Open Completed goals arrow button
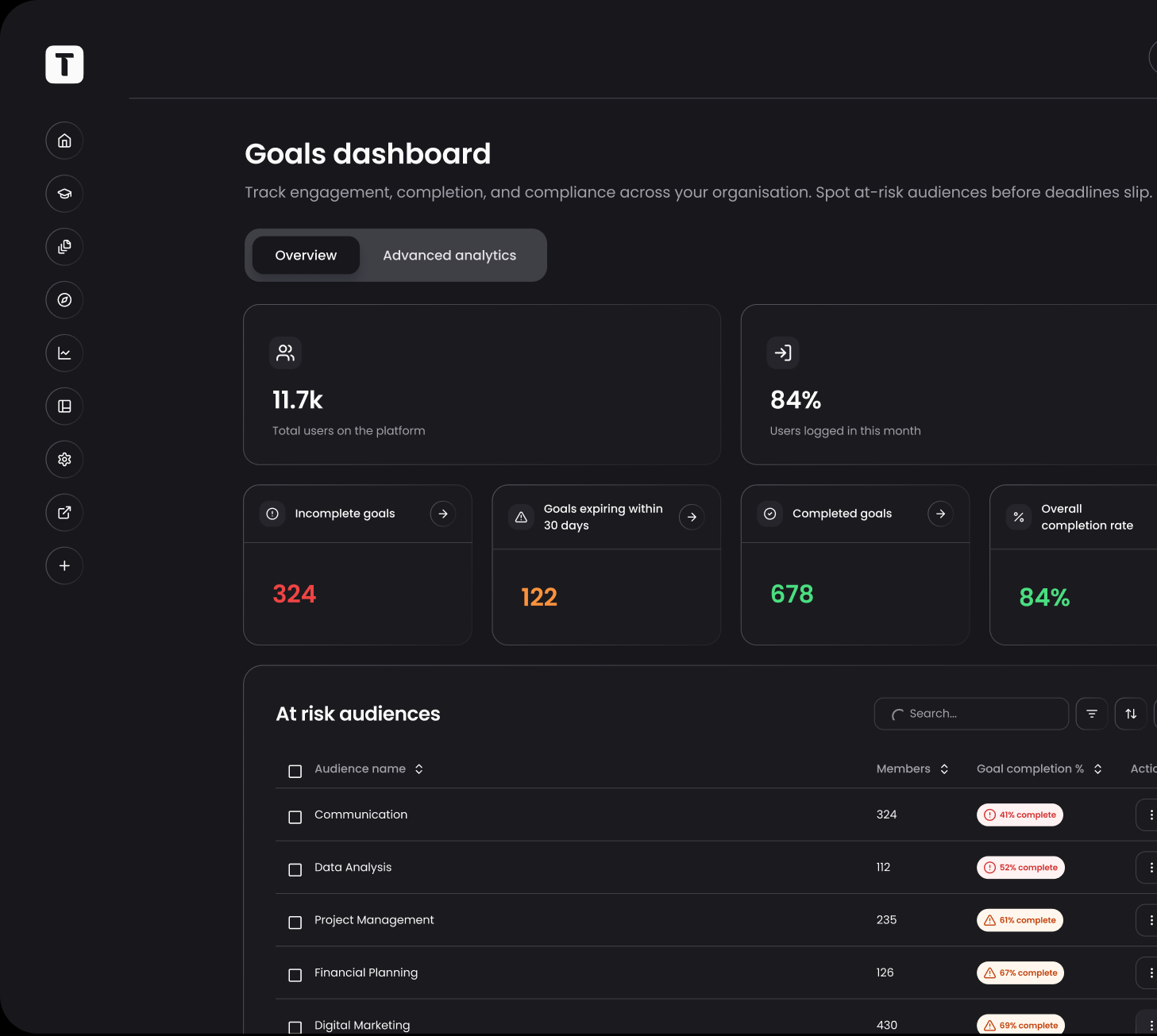The image size is (1157, 1036). pyautogui.click(x=941, y=514)
